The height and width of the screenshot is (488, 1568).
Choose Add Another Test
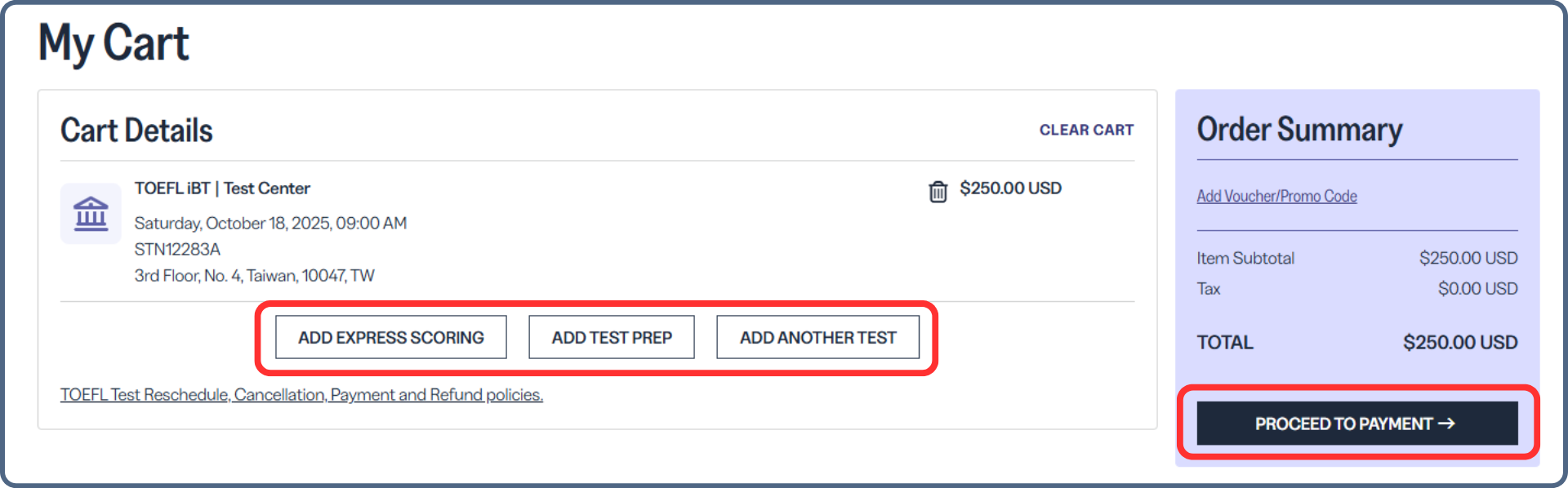[x=818, y=337]
